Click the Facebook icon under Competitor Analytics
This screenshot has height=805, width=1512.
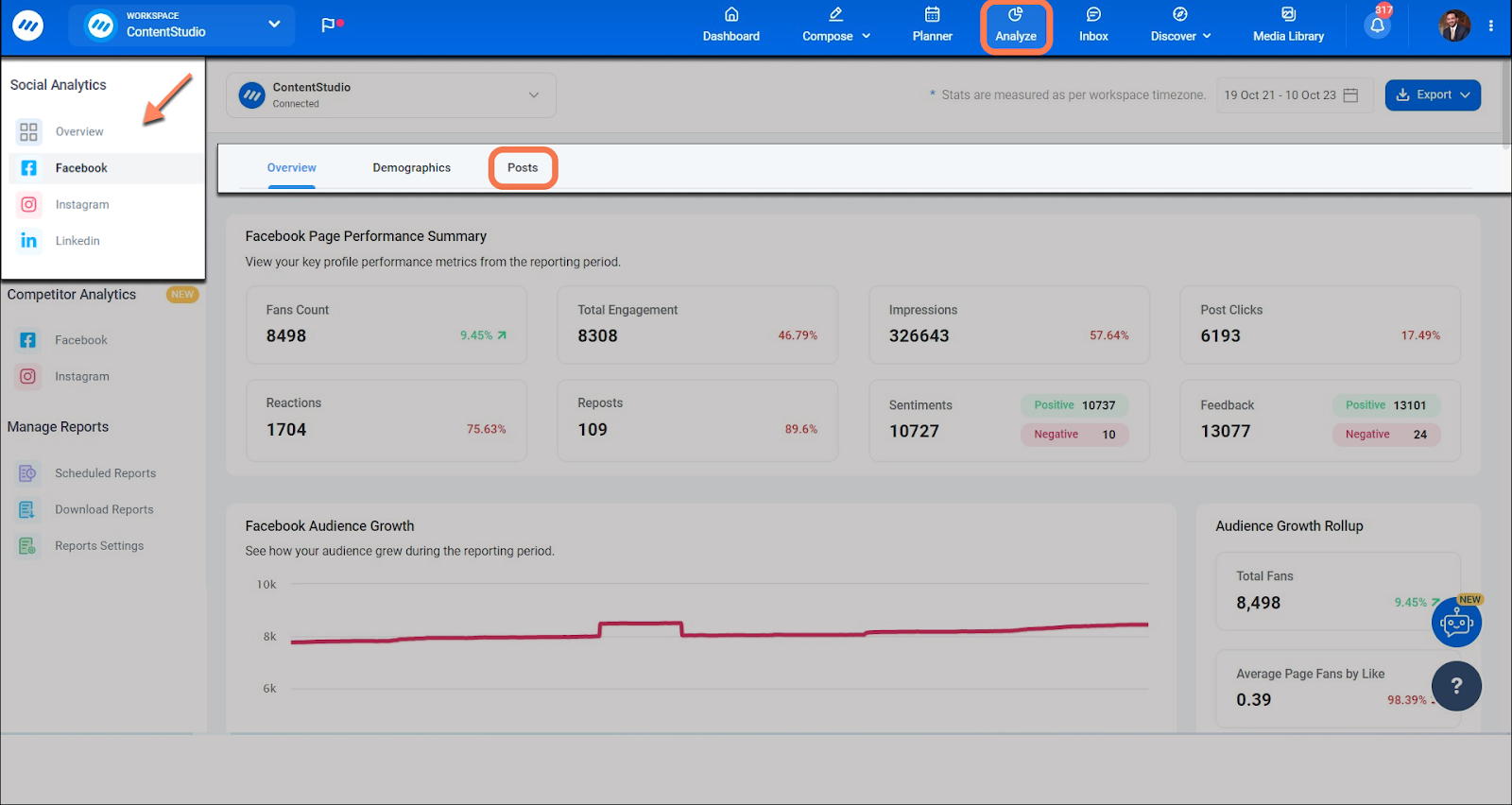pos(28,340)
